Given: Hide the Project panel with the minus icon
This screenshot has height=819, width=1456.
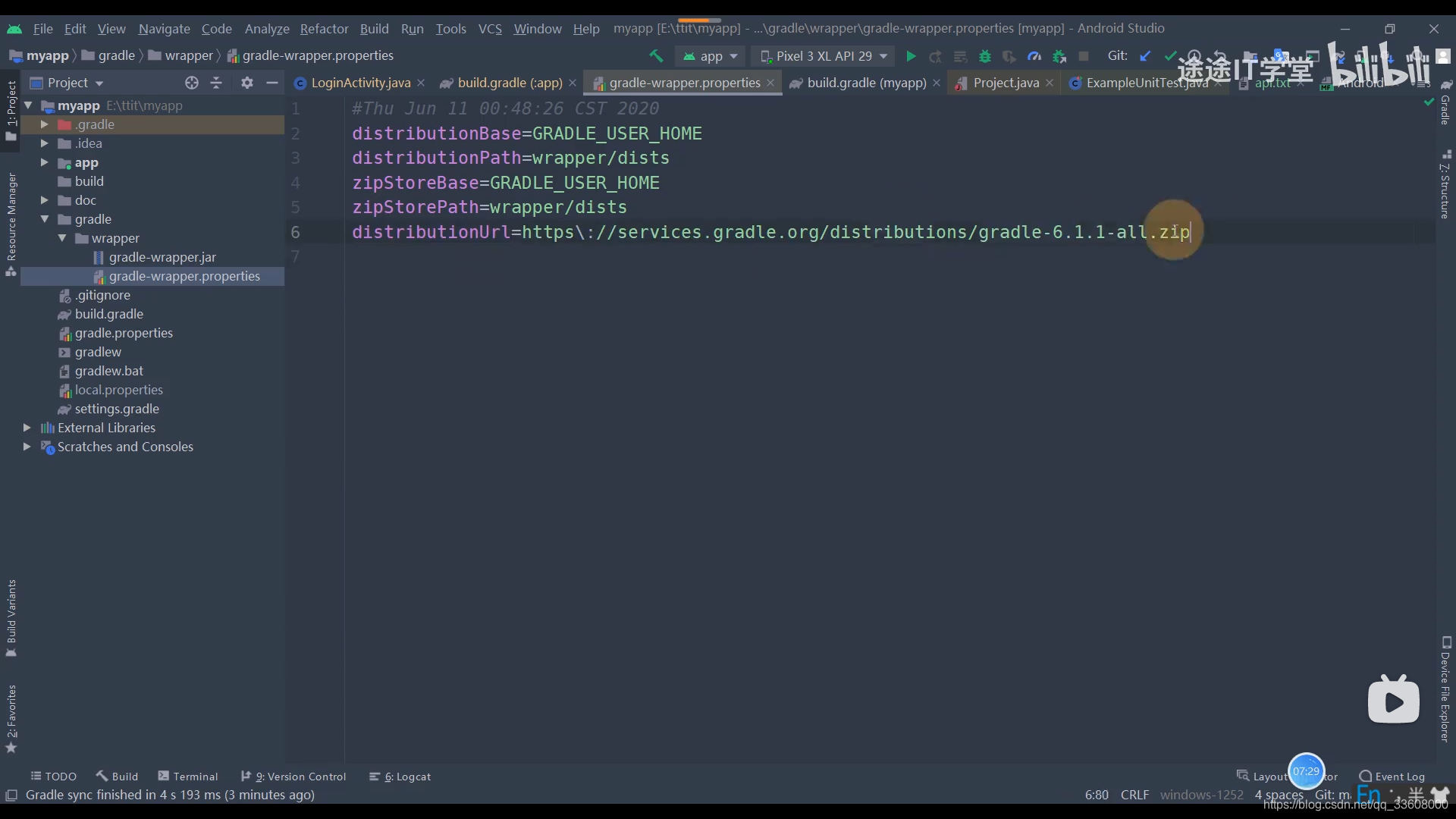Looking at the screenshot, I should (272, 83).
